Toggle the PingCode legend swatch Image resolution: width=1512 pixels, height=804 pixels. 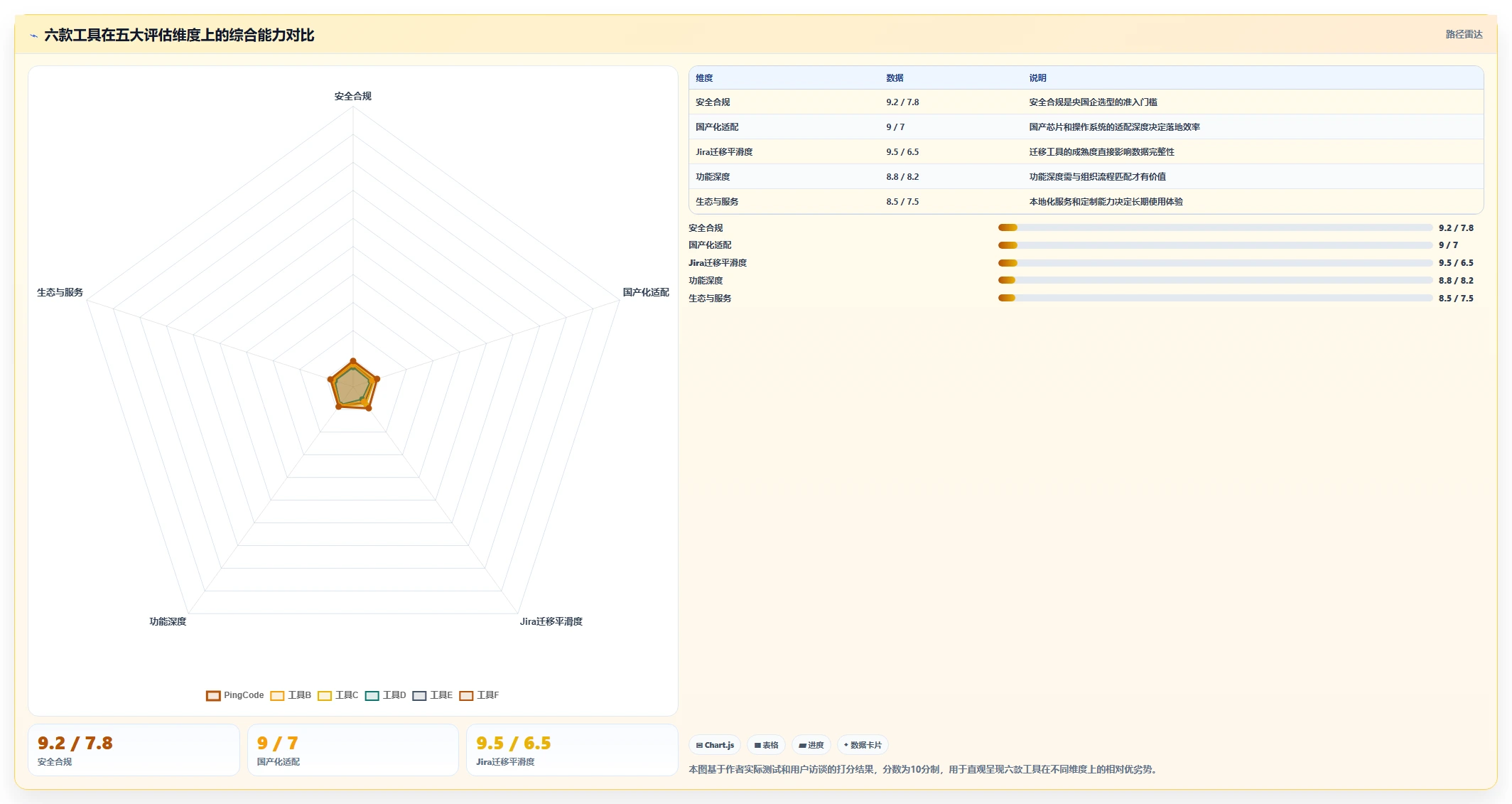[213, 695]
